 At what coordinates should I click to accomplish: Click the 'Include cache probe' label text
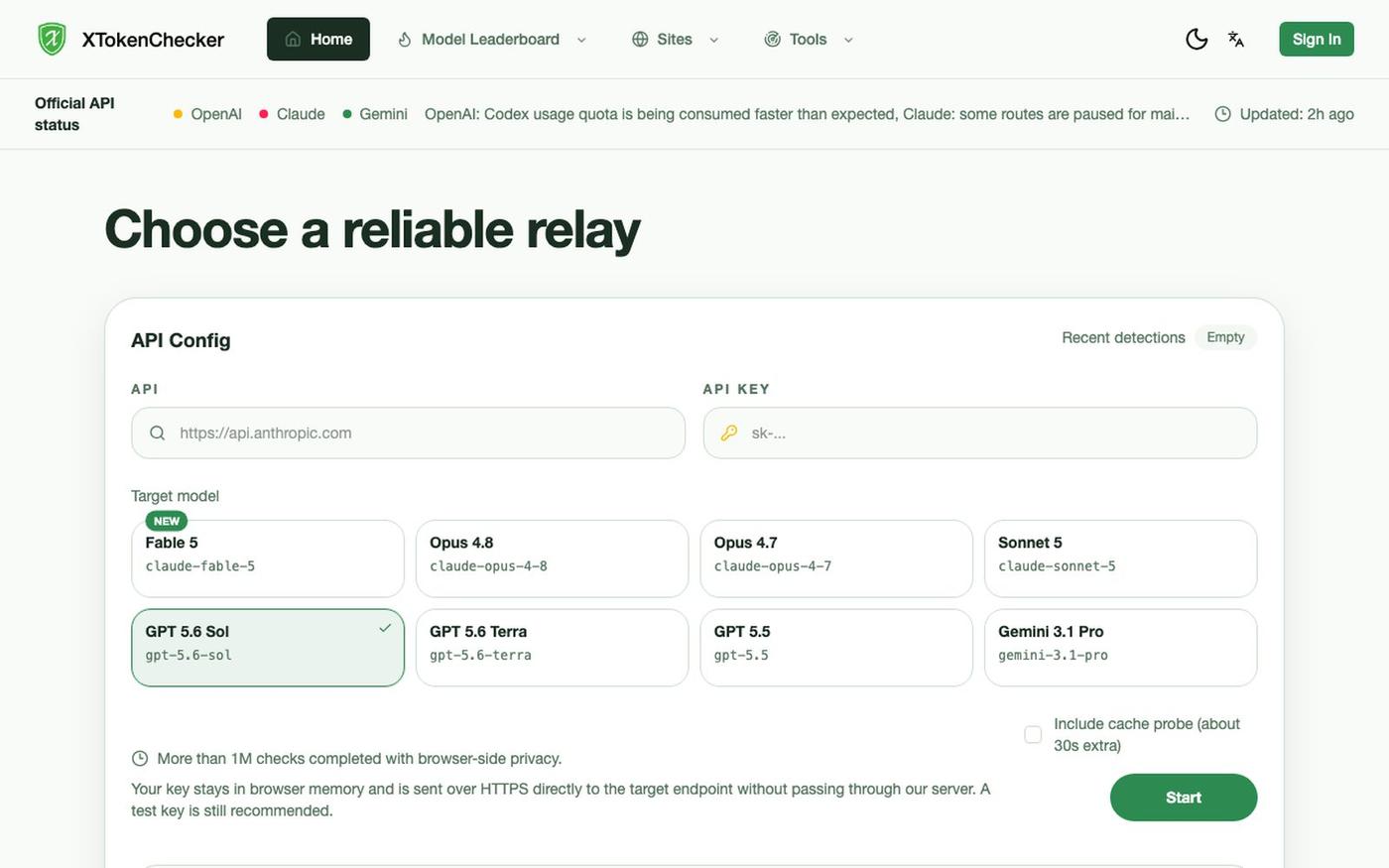point(1147,735)
